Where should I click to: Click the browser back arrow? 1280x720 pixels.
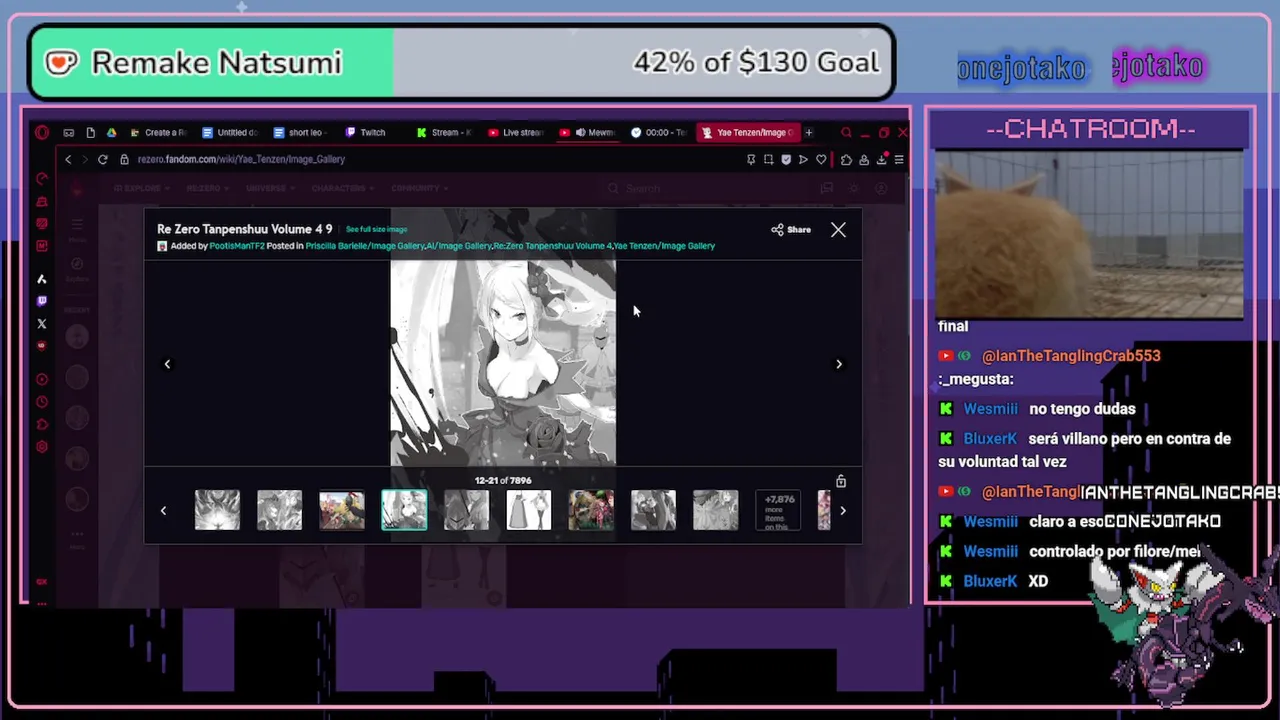[68, 159]
